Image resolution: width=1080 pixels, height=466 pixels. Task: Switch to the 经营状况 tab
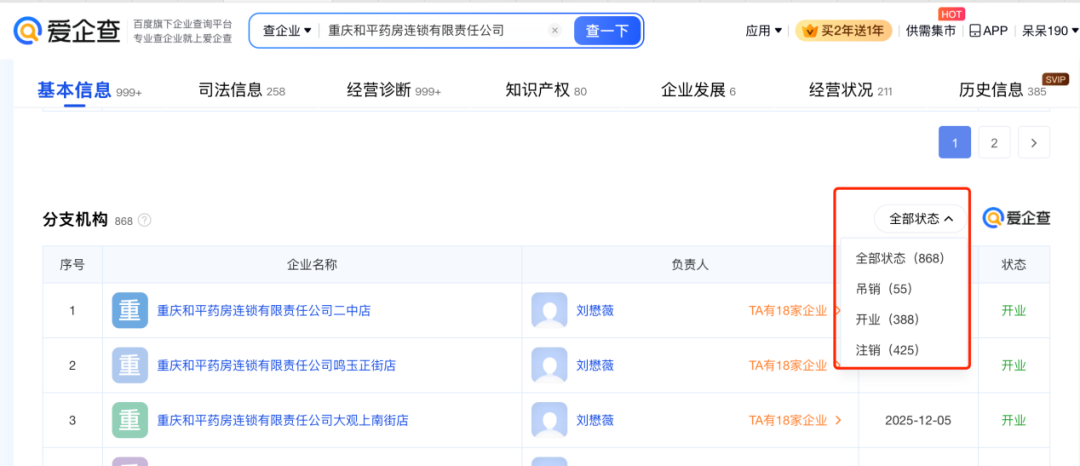pos(851,90)
